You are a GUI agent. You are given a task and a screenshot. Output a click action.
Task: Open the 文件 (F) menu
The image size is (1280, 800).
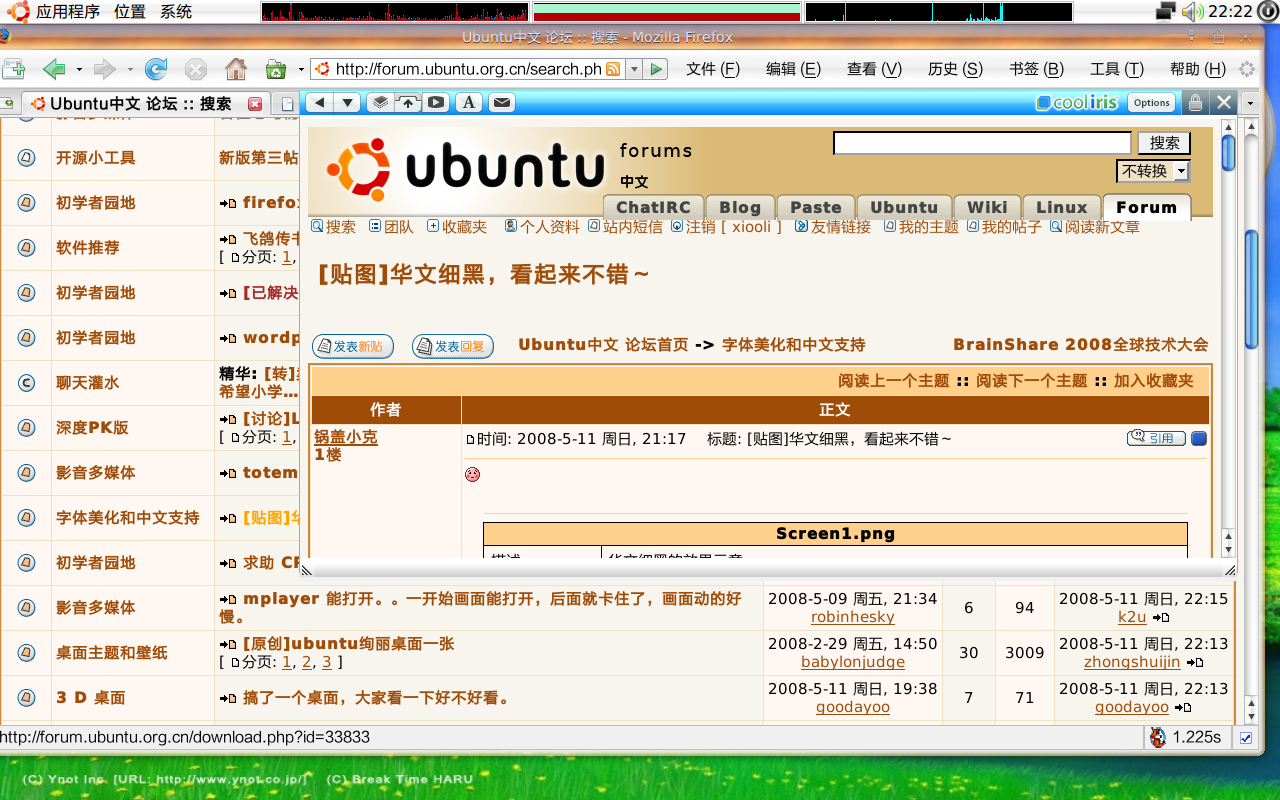[x=713, y=69]
